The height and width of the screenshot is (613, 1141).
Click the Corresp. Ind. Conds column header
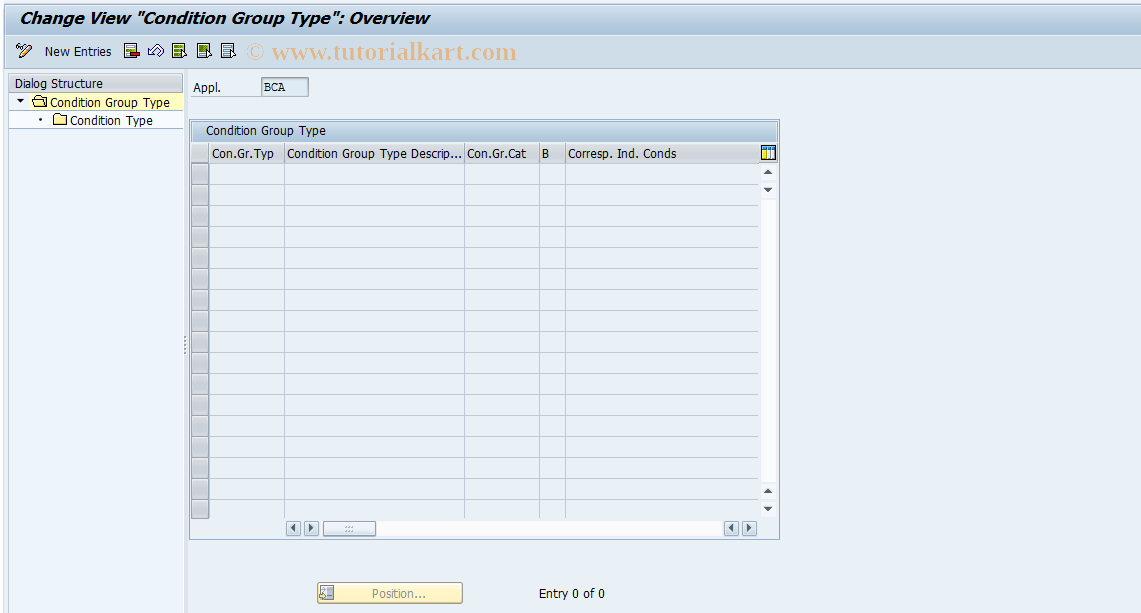pyautogui.click(x=661, y=154)
